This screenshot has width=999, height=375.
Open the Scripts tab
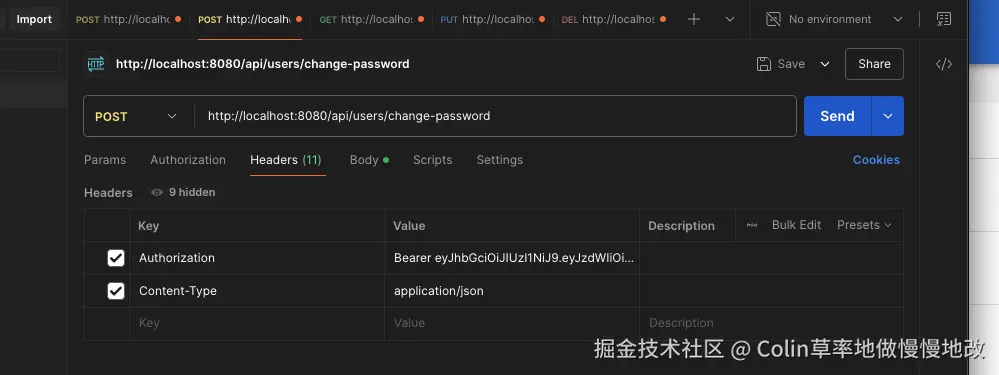click(x=433, y=160)
